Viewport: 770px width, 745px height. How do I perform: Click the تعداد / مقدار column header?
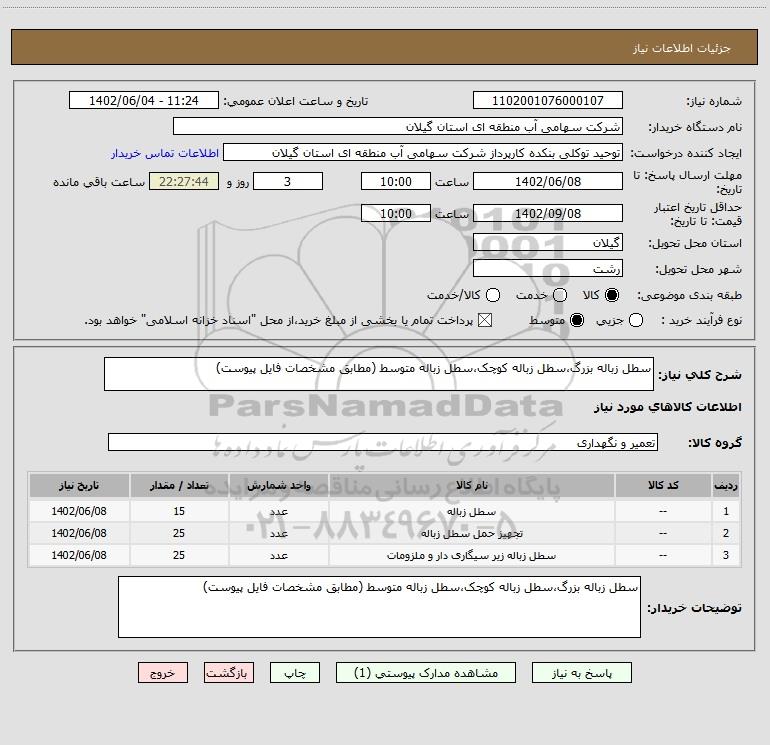pyautogui.click(x=179, y=486)
